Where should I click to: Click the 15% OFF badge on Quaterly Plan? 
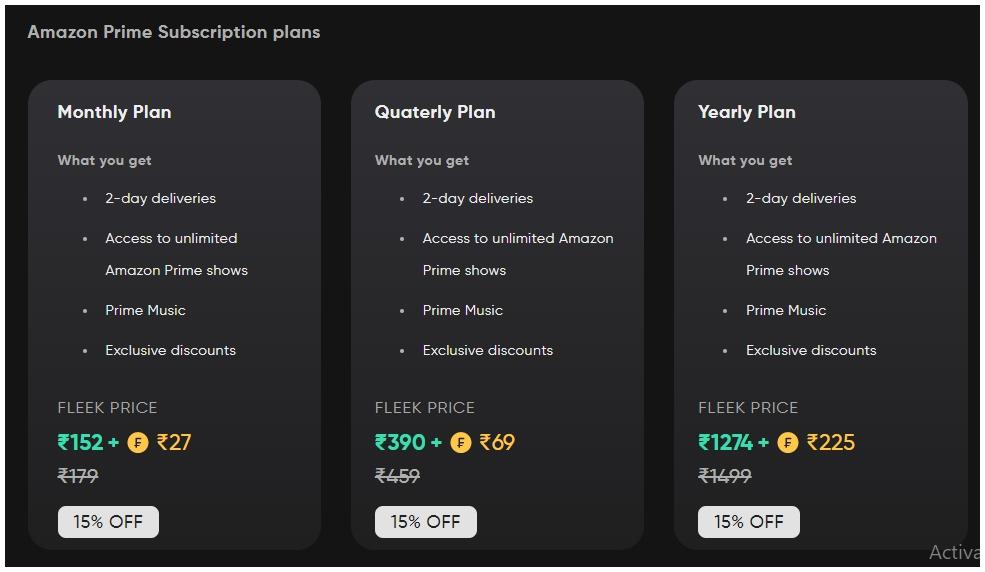(x=425, y=522)
